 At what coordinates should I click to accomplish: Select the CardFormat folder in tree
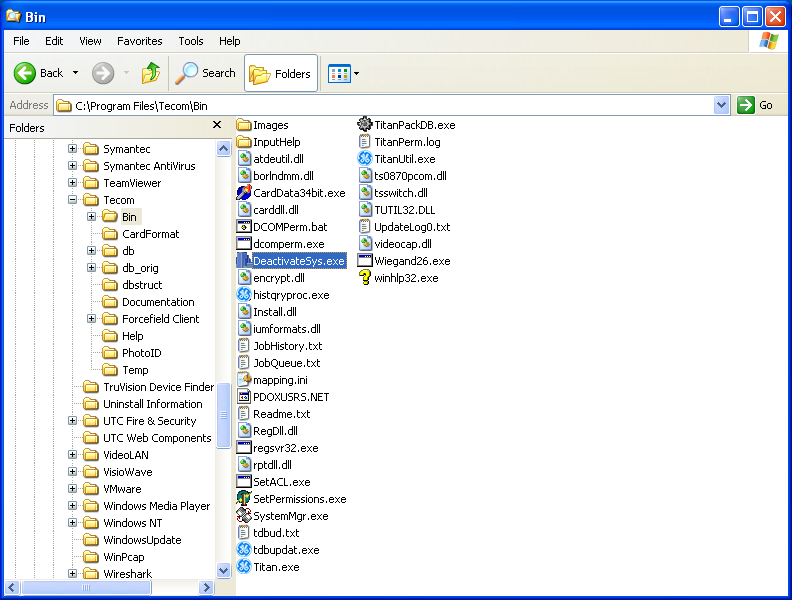pos(141,234)
